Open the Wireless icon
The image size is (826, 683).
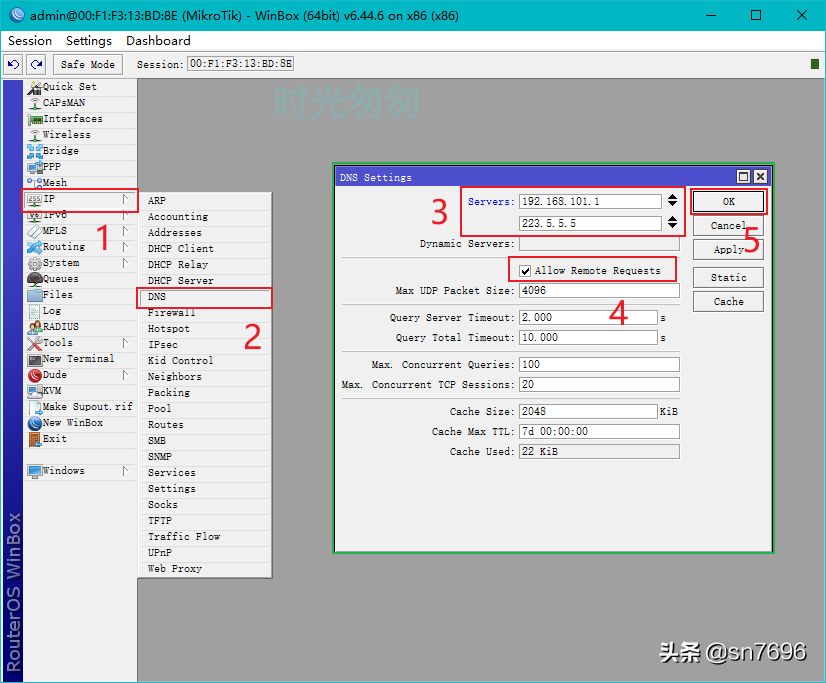click(35, 135)
